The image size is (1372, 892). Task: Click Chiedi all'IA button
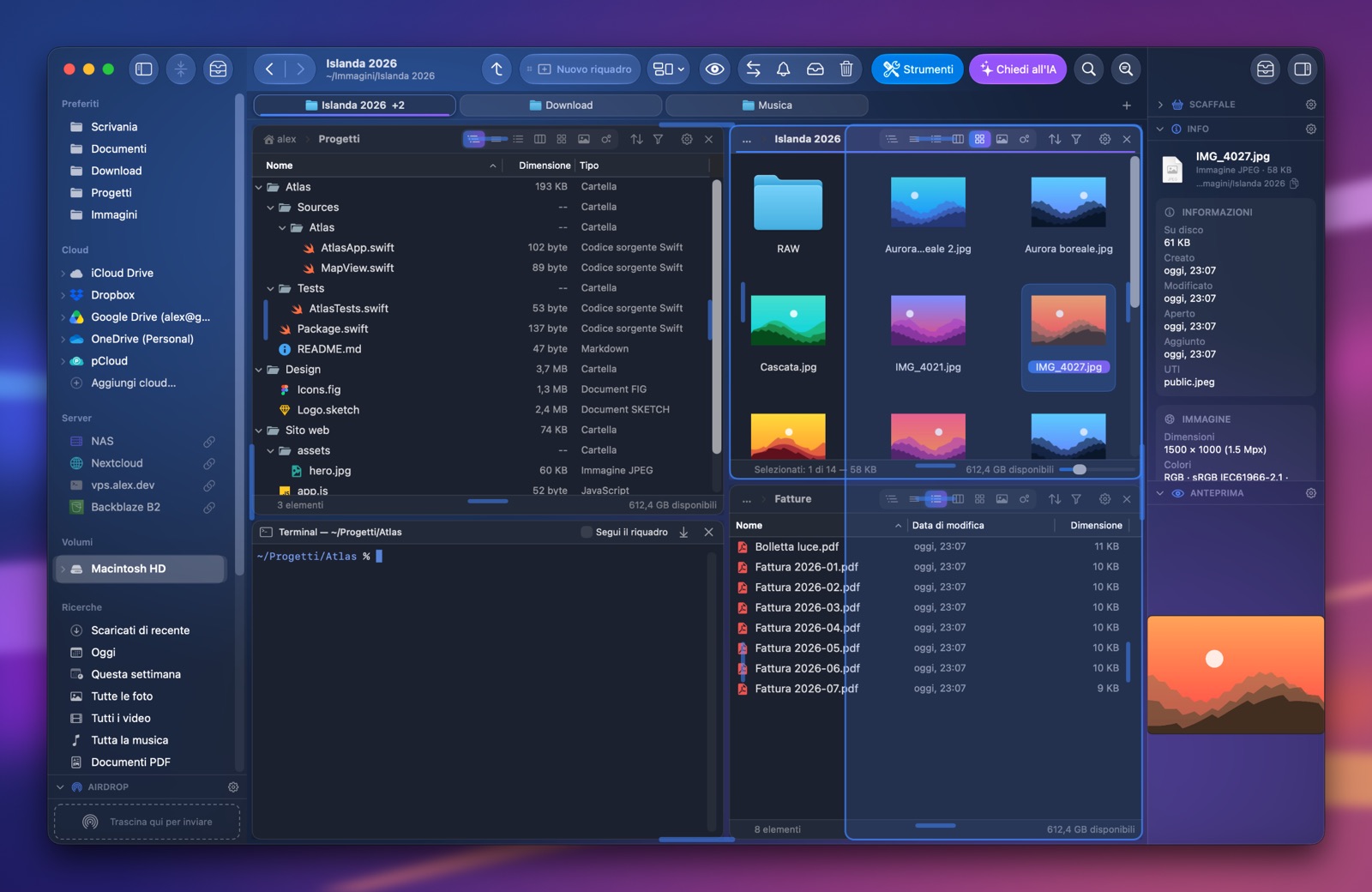click(x=1018, y=69)
